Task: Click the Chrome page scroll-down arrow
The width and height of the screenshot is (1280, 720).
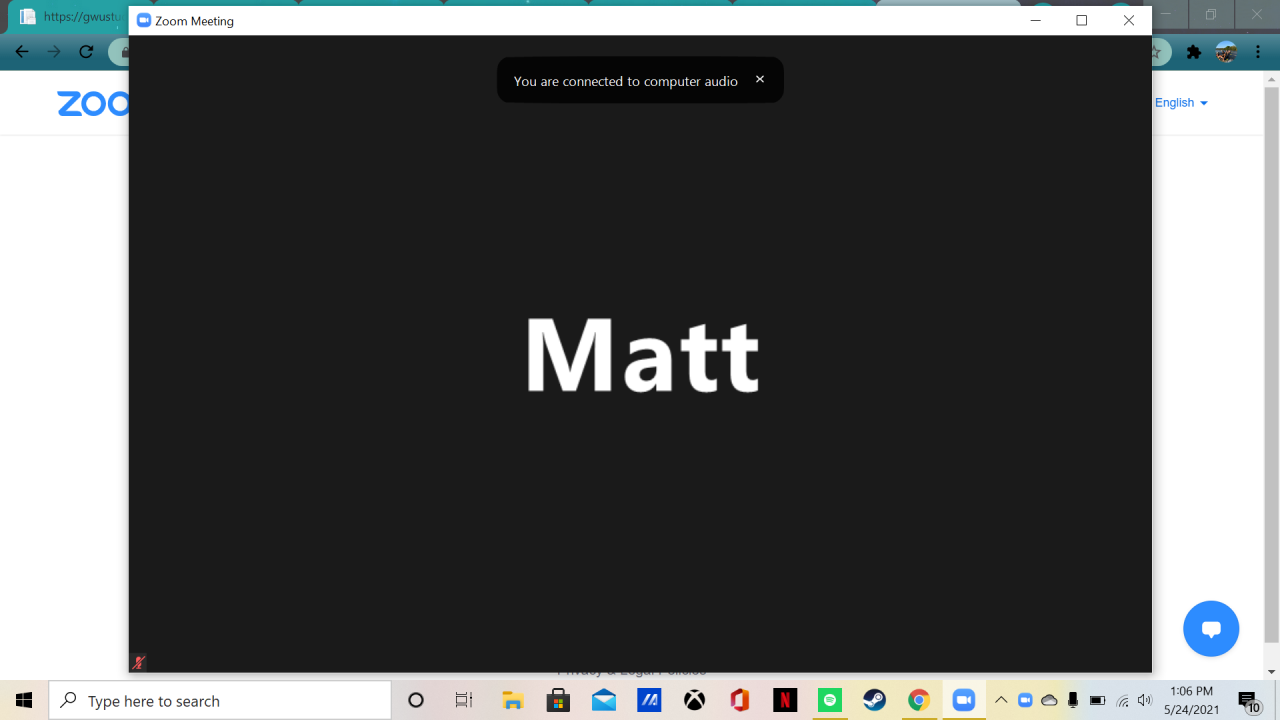Action: 1271,672
